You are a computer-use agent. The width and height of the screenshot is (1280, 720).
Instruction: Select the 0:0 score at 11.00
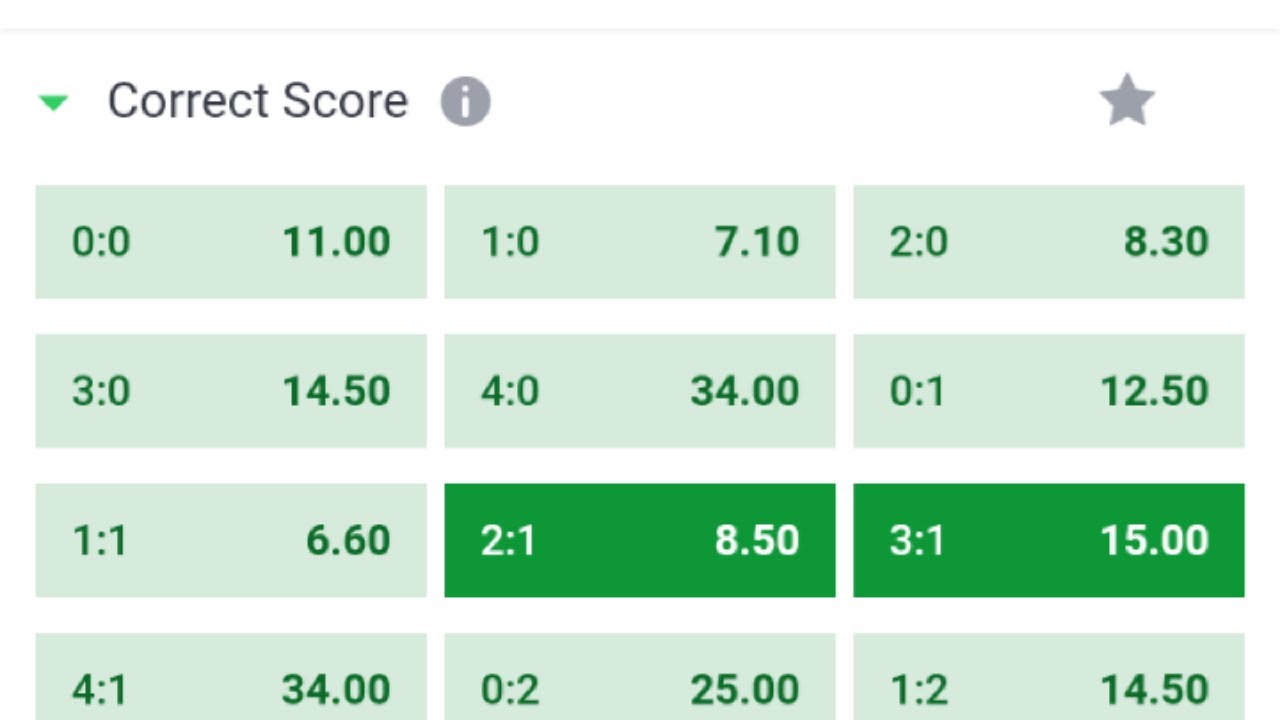click(x=231, y=242)
